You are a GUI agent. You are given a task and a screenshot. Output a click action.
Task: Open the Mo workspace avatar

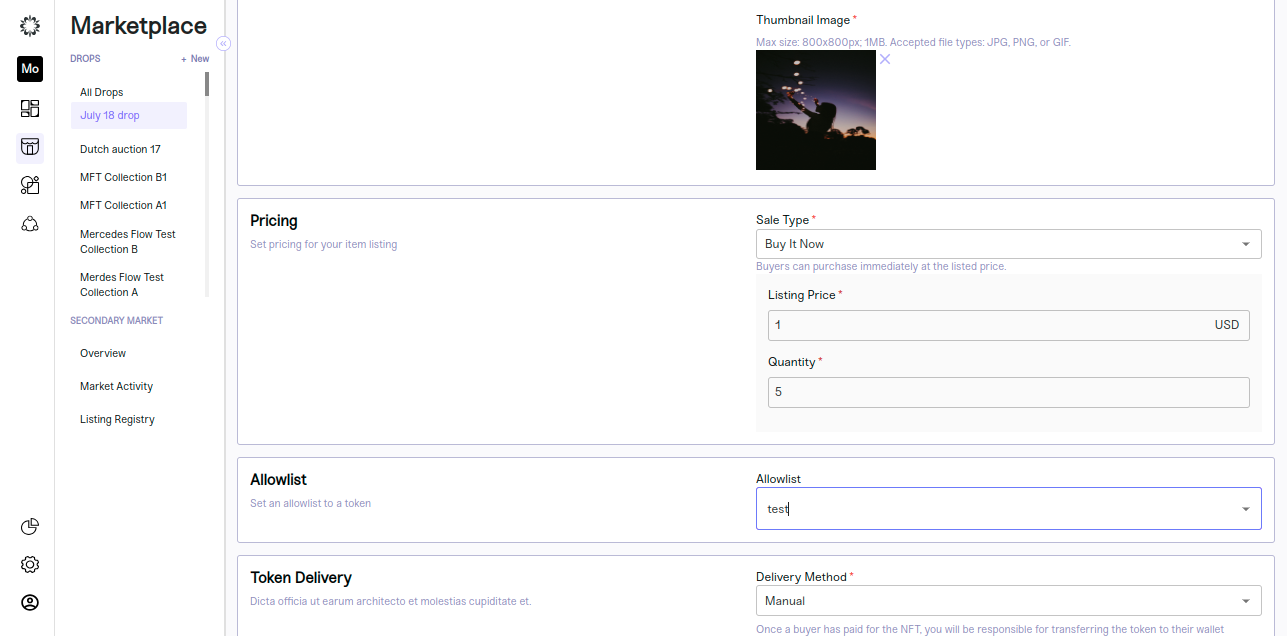[30, 69]
